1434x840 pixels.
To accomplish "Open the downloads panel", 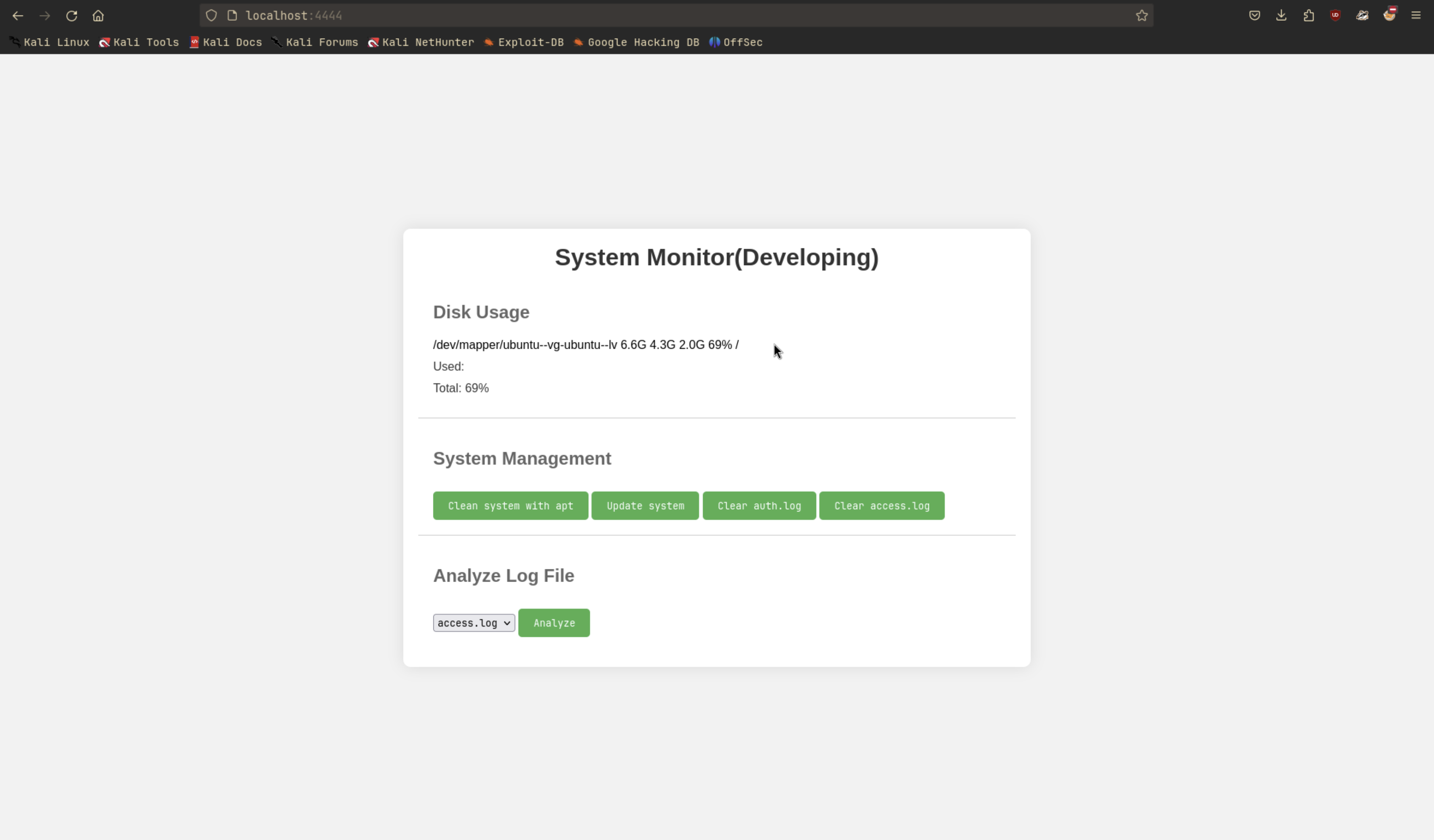I will (x=1281, y=16).
